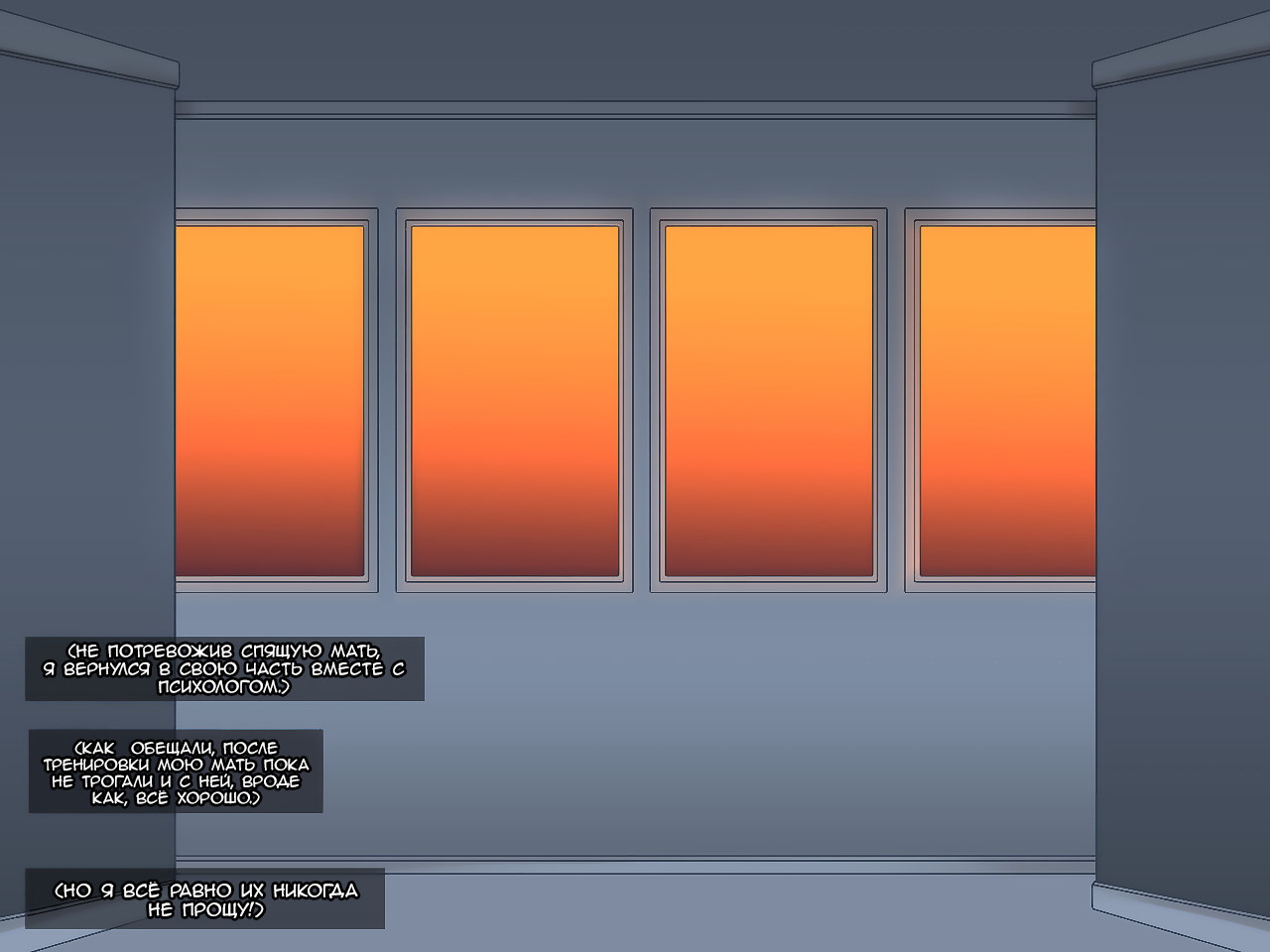1270x952 pixels.
Task: Click the ceiling above the windows
Action: (x=635, y=50)
